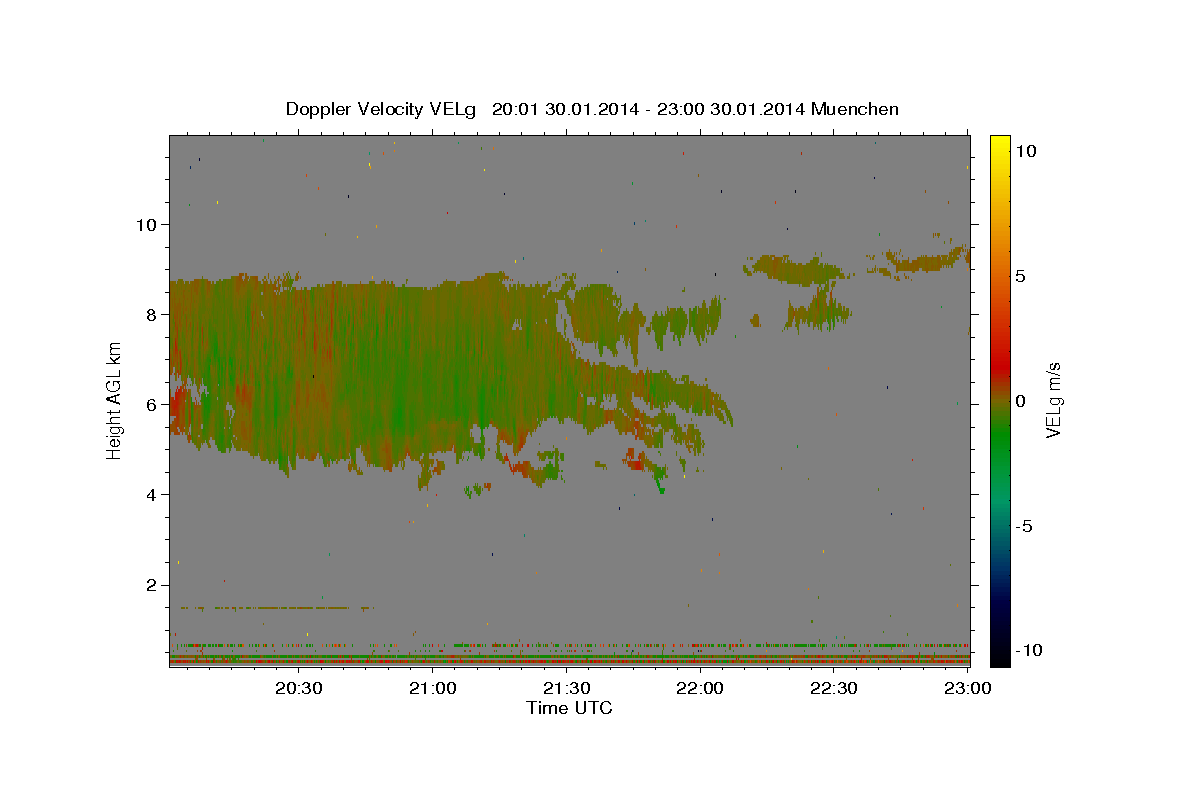Click the high cirrus echo near 23:00
This screenshot has height=800, width=1200.
click(920, 262)
